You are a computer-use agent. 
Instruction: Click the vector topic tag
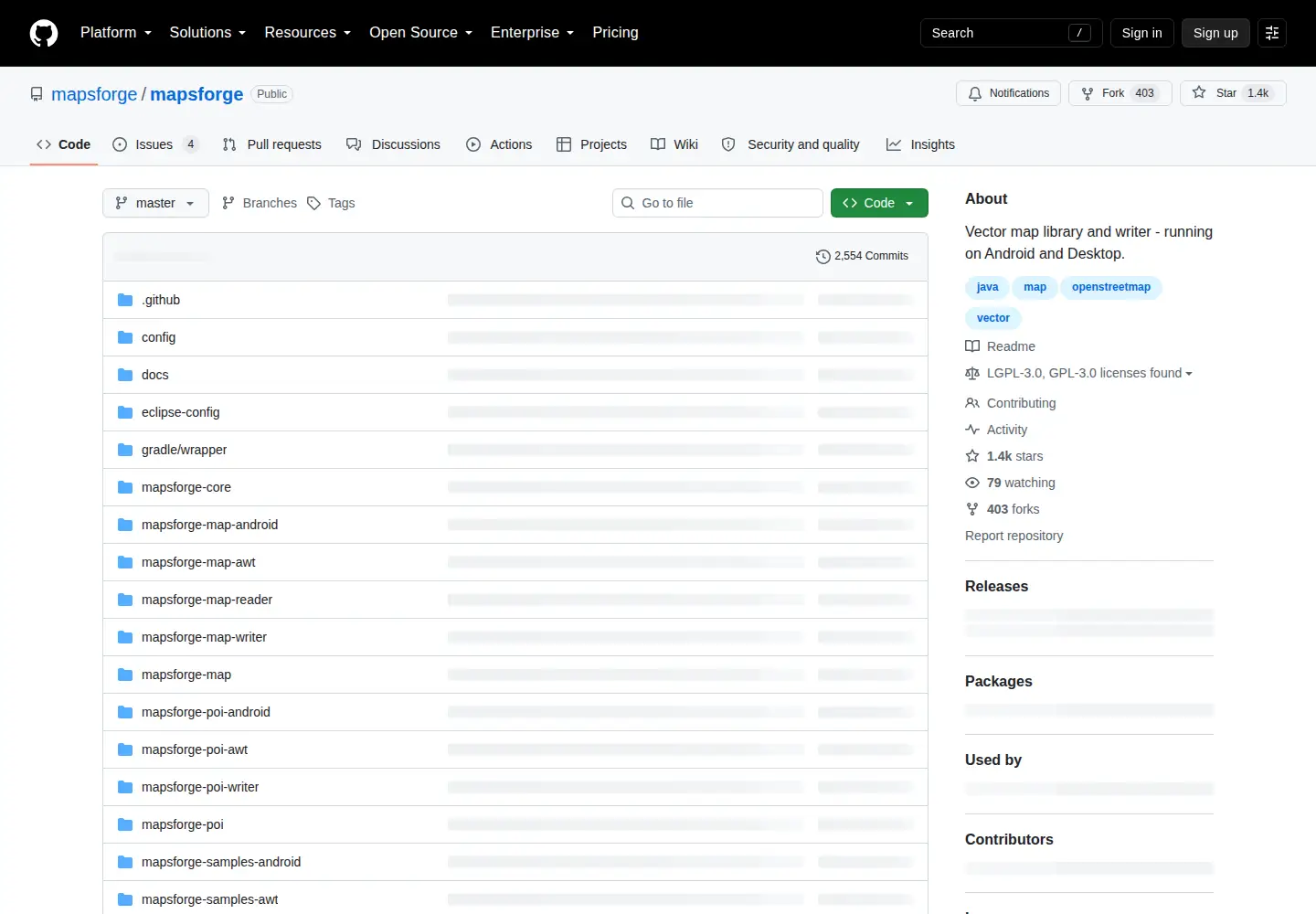(993, 318)
